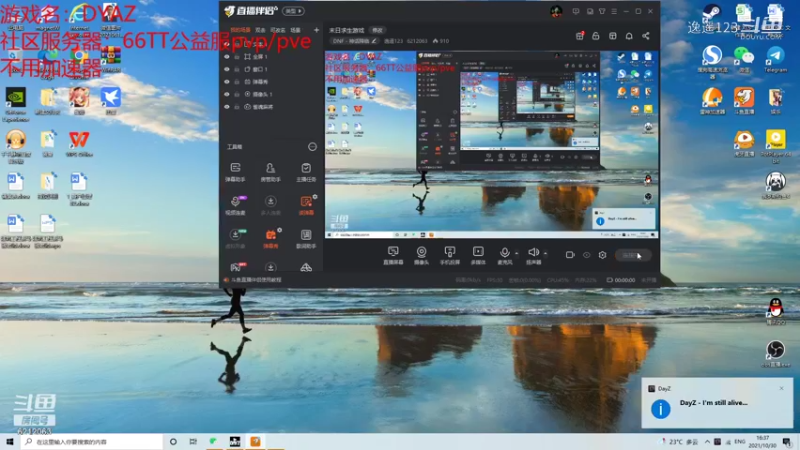
Task: Open the purple-badged tool under 弹幕助手
Action: [x=235, y=205]
